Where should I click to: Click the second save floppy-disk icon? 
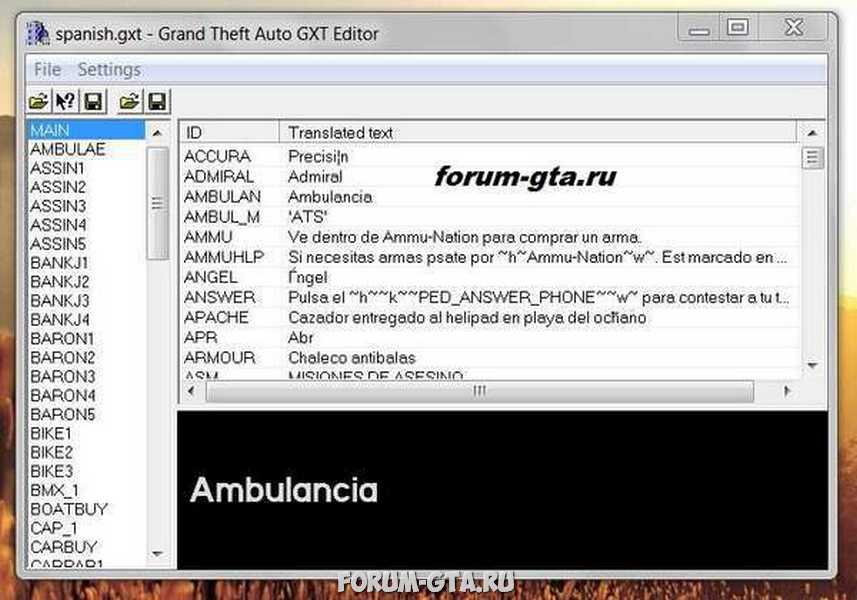[x=157, y=102]
